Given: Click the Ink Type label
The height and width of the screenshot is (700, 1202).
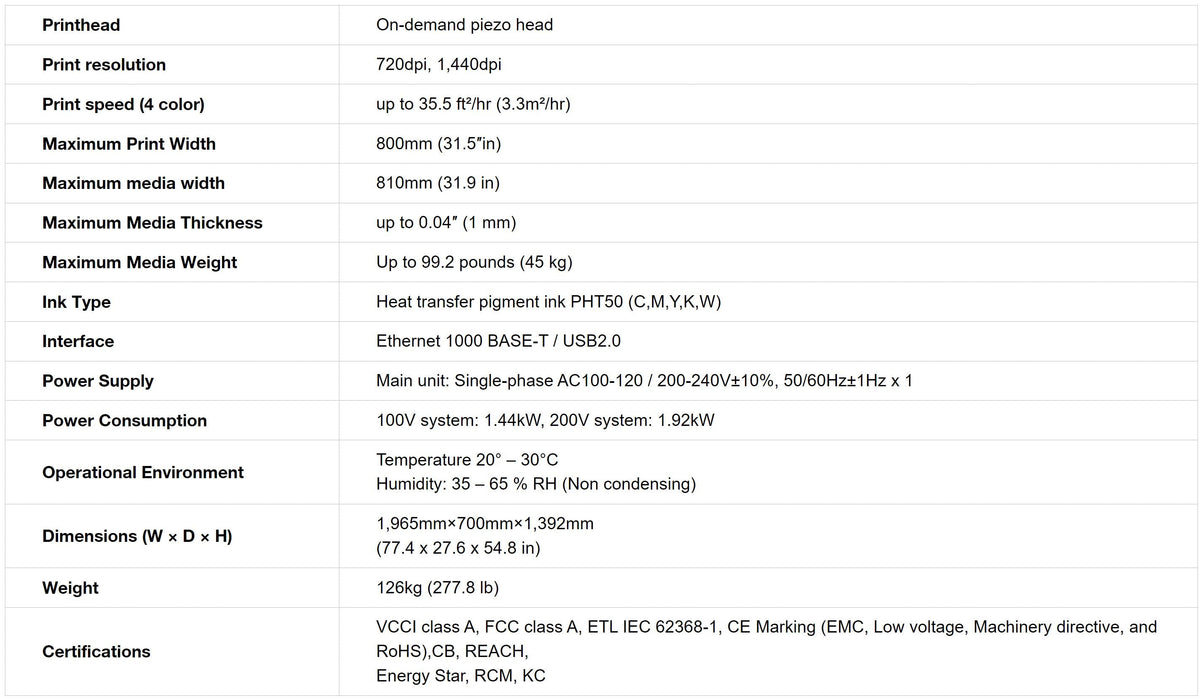Looking at the screenshot, I should (76, 302).
